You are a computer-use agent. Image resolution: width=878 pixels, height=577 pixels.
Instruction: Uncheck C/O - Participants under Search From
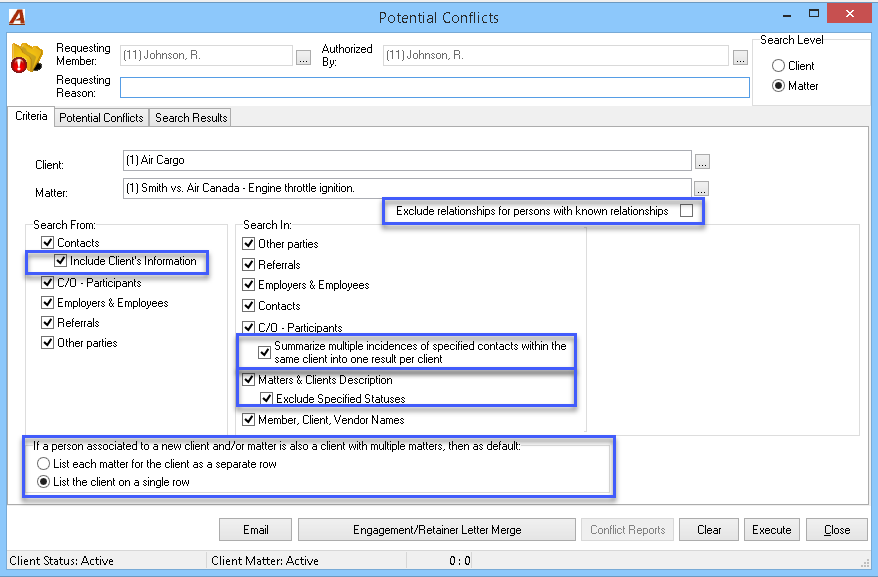coord(48,282)
